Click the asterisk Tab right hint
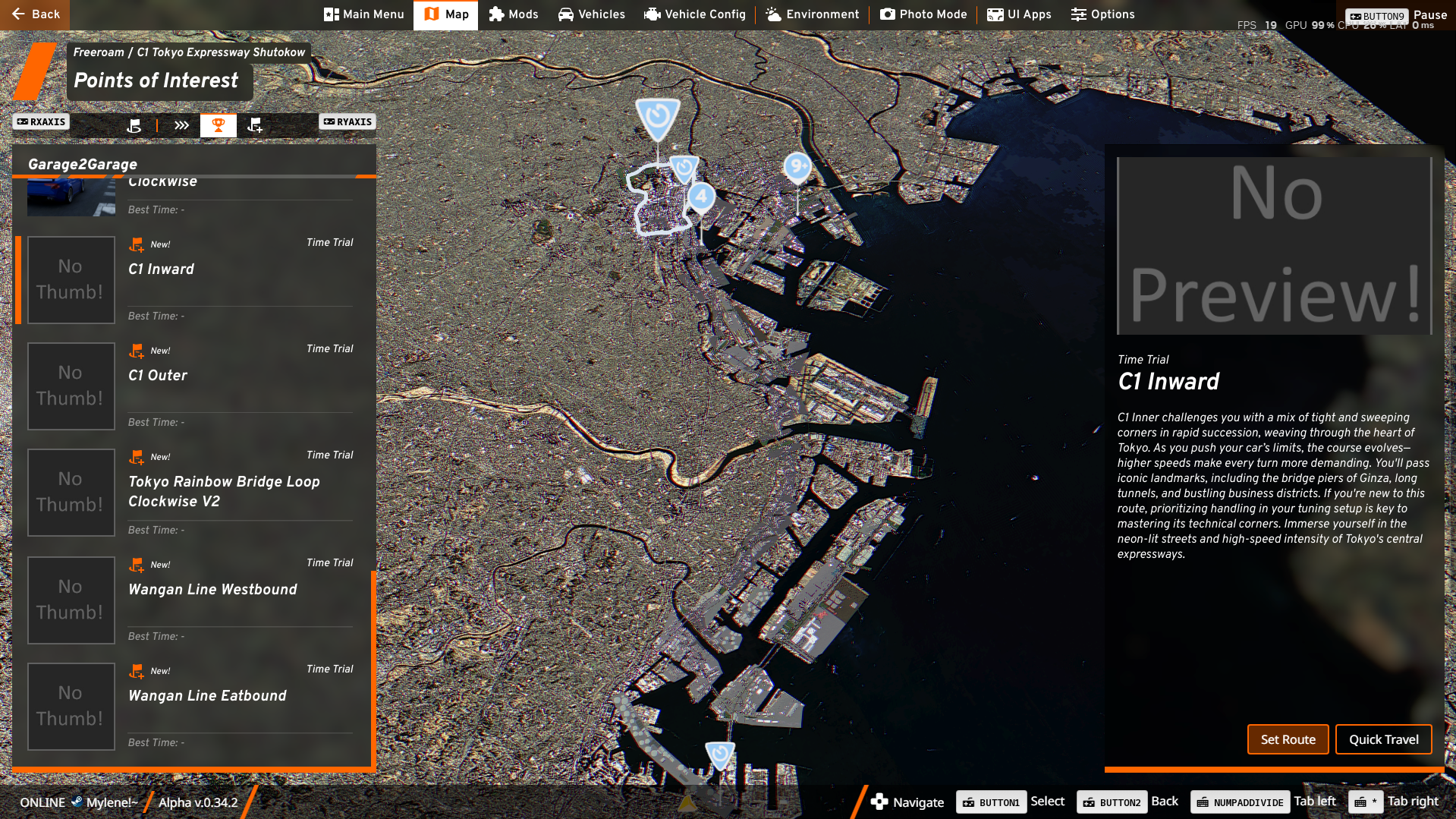Viewport: 1456px width, 819px height. [x=1394, y=802]
